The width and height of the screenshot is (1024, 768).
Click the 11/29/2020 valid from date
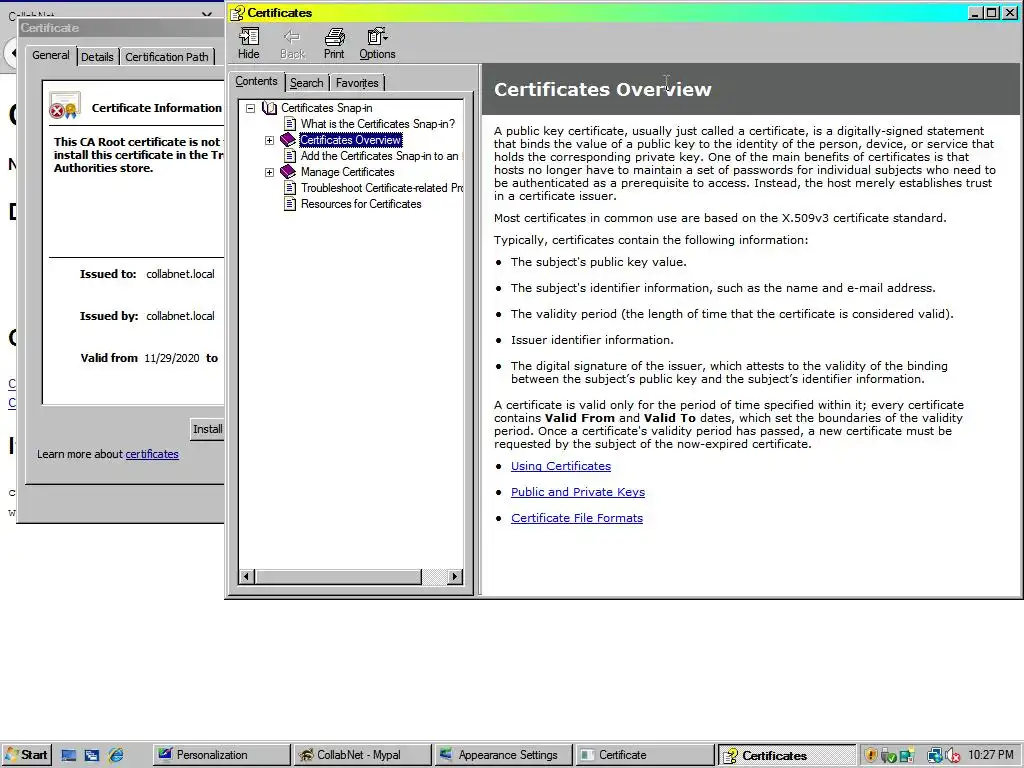[x=172, y=358]
